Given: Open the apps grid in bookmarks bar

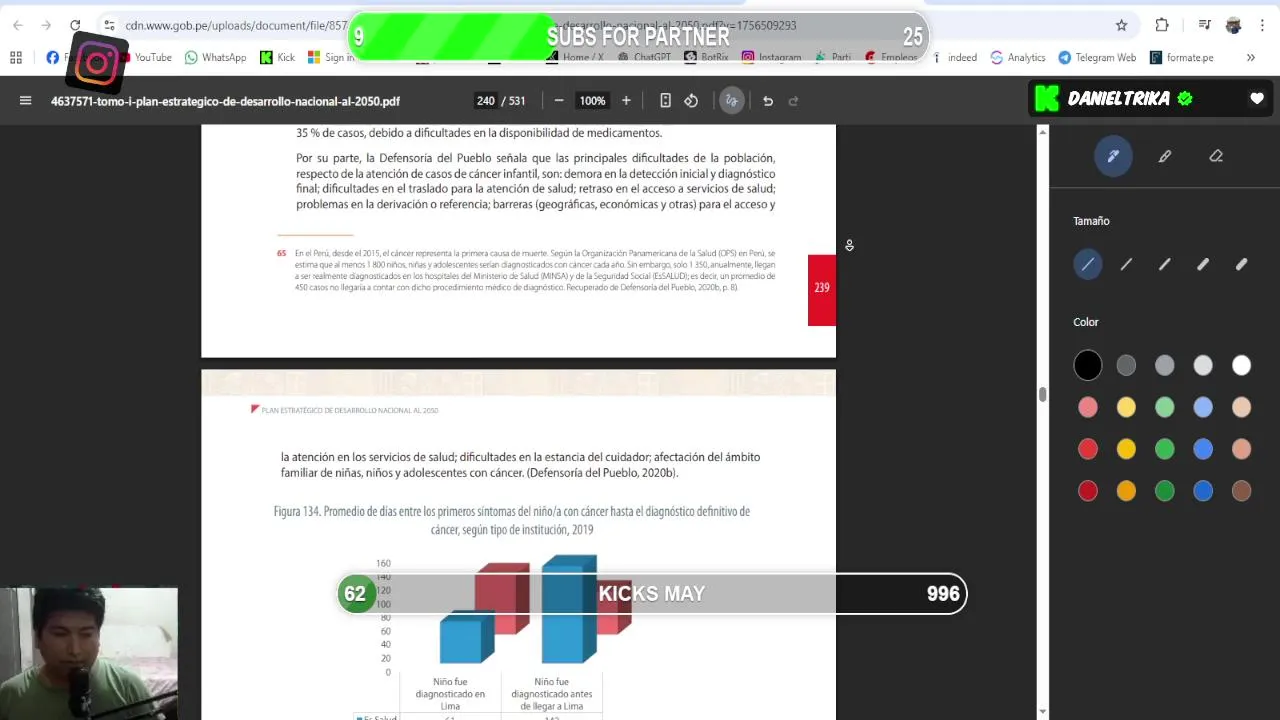Looking at the screenshot, I should 16,58.
